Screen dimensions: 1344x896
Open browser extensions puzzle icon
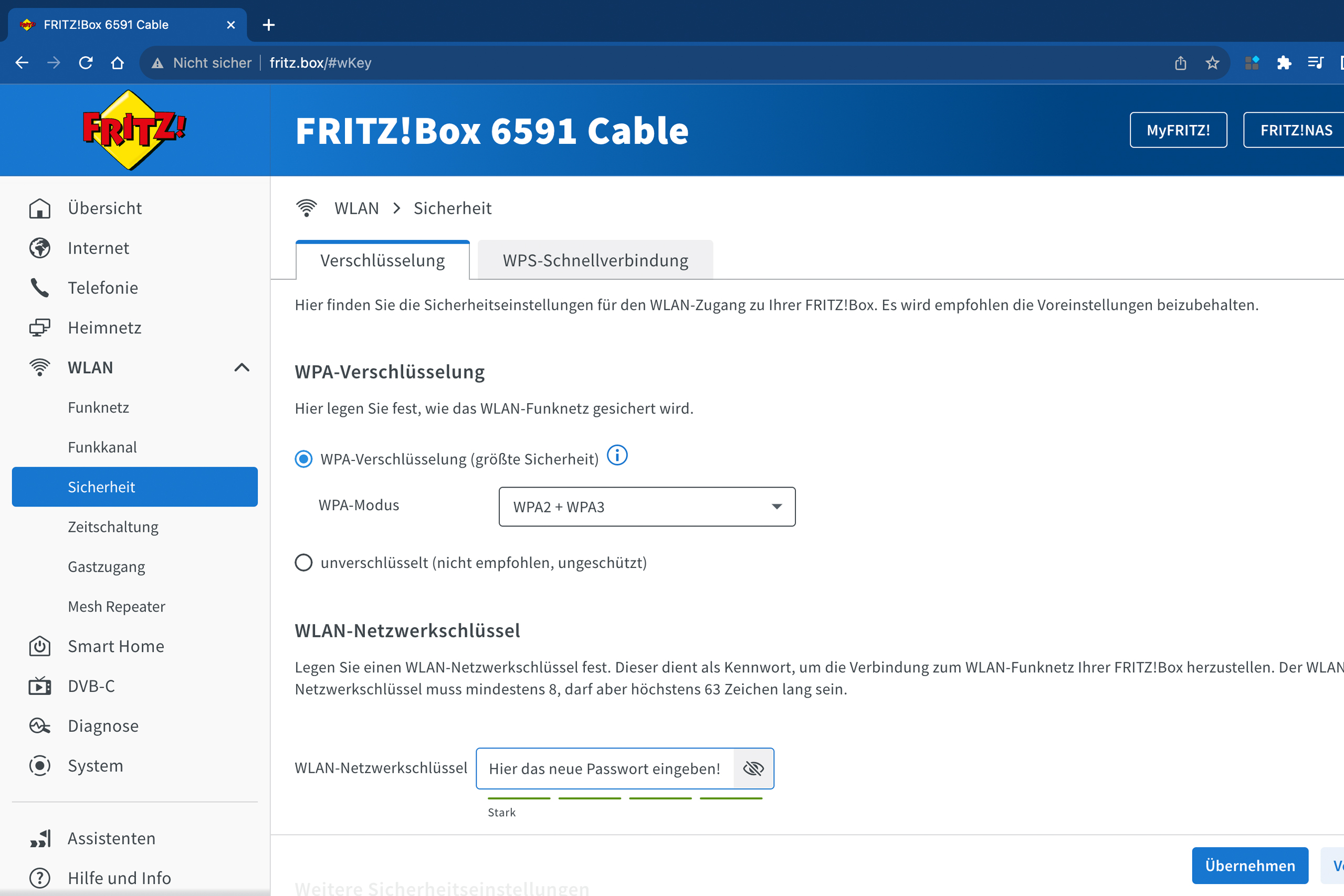[x=1284, y=63]
